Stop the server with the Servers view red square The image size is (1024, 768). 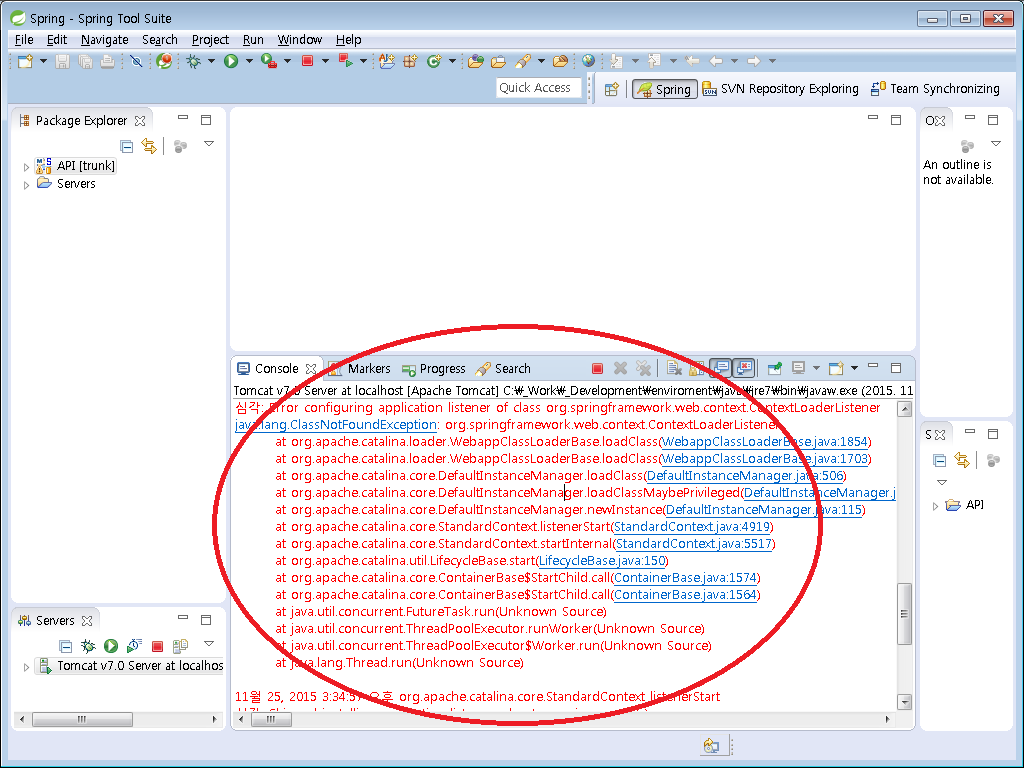point(157,646)
